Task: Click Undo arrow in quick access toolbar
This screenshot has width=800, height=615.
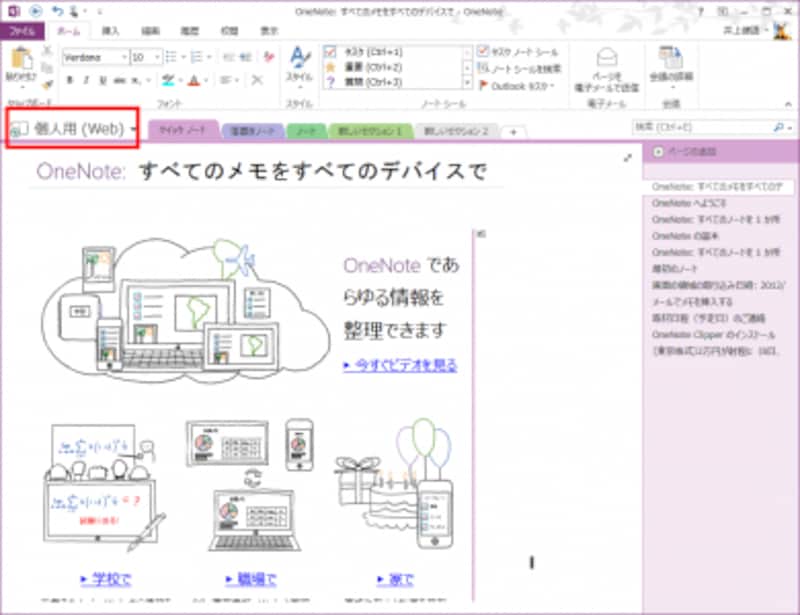Action: pyautogui.click(x=58, y=11)
